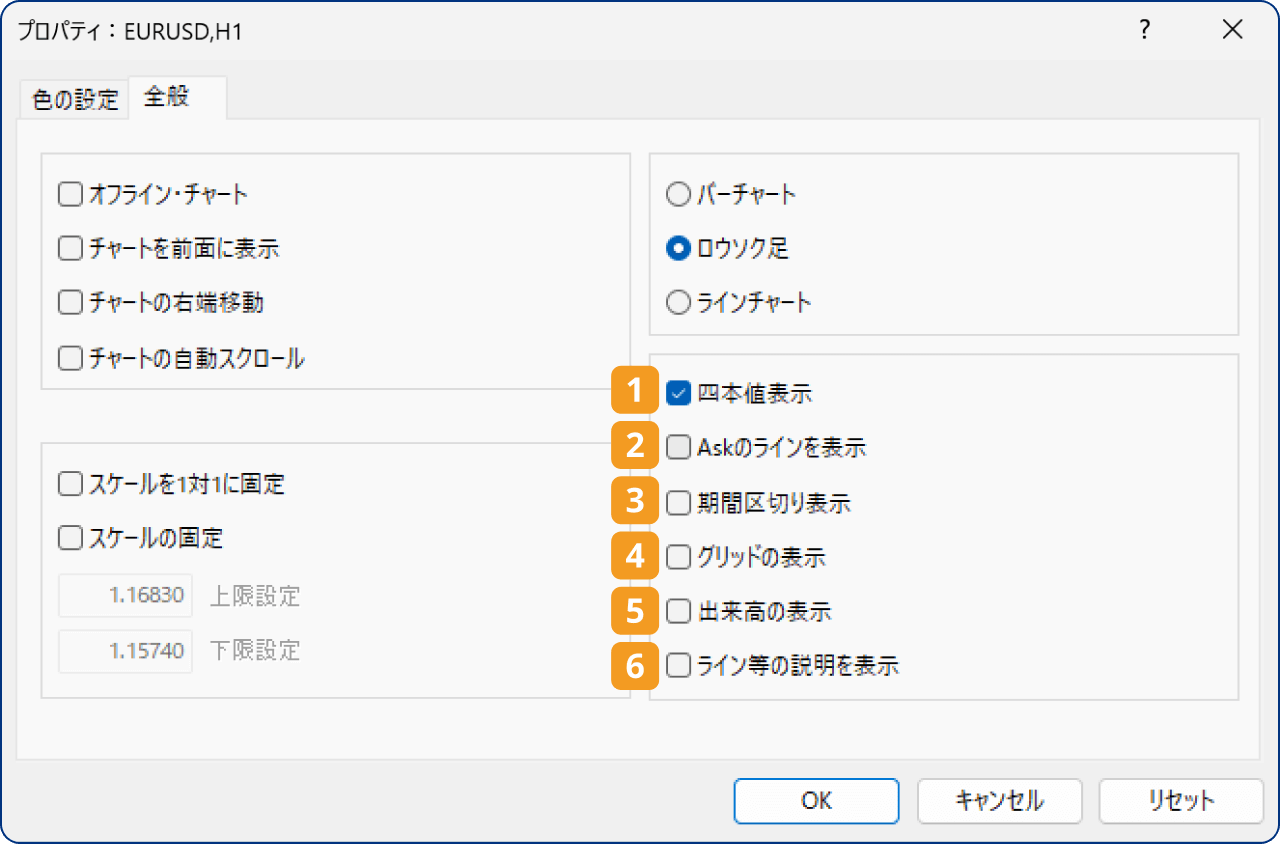
Task: Click the 上限設定 value field
Action: pos(124,596)
